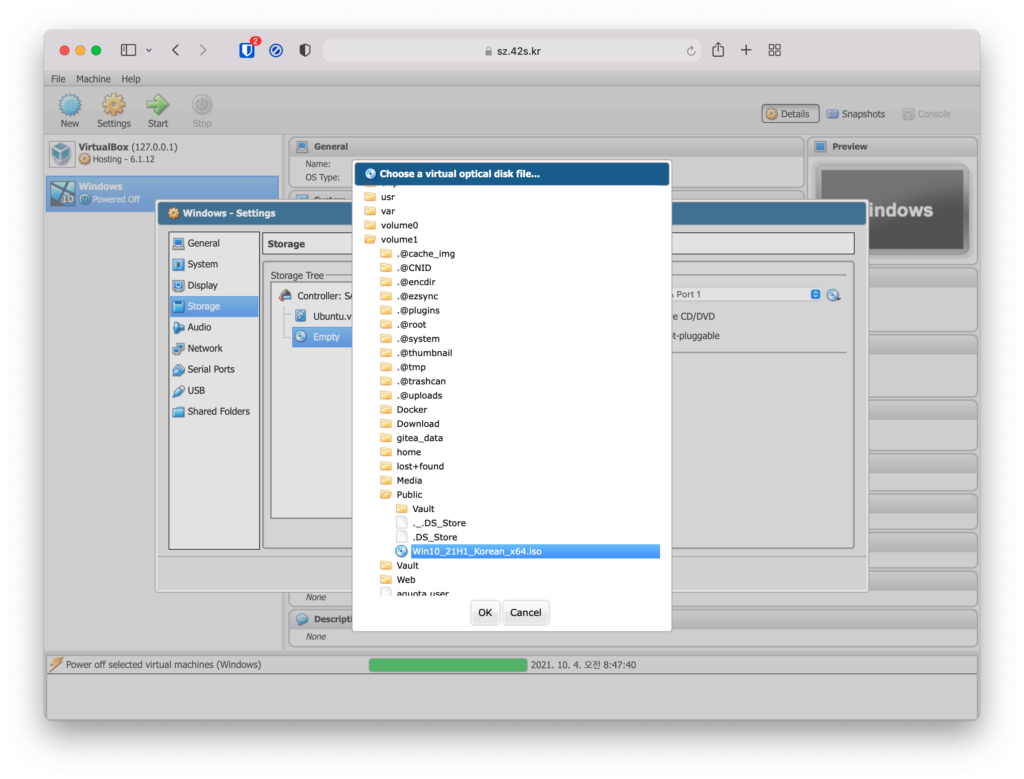Select Storage in Settings sidebar
Image resolution: width=1024 pixels, height=779 pixels.
(214, 306)
